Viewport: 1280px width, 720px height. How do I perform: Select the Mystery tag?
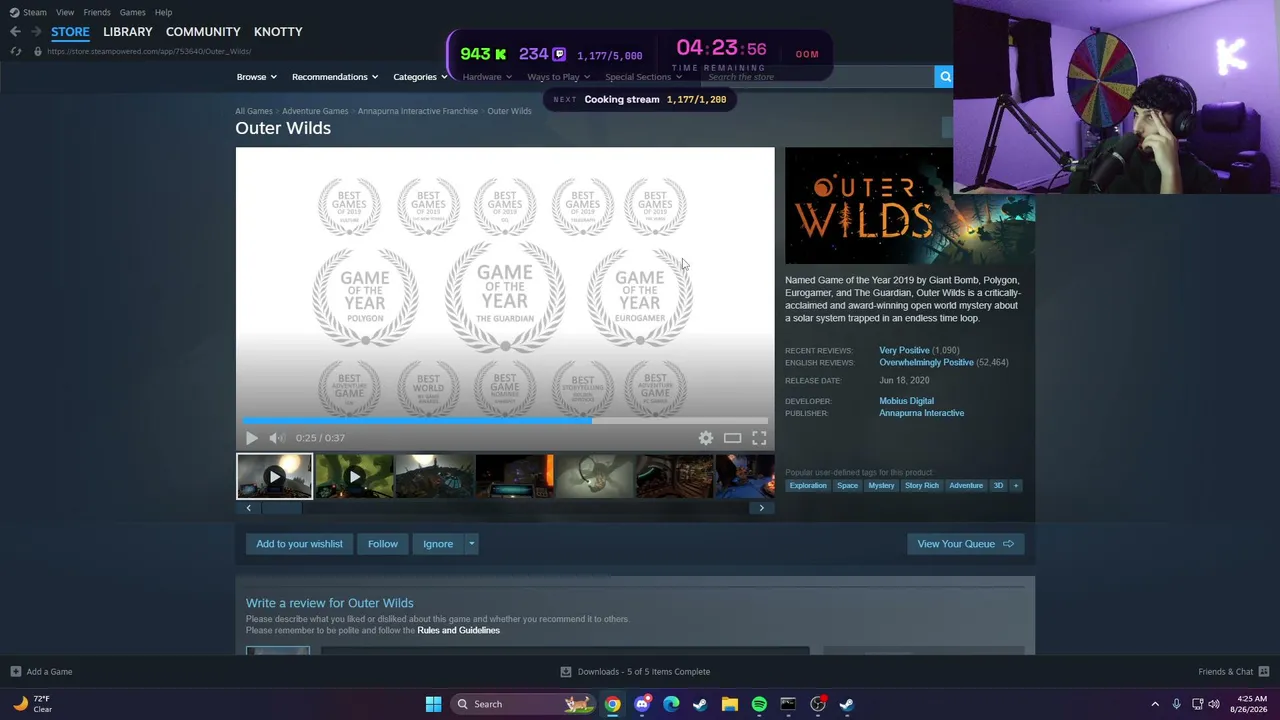(881, 486)
